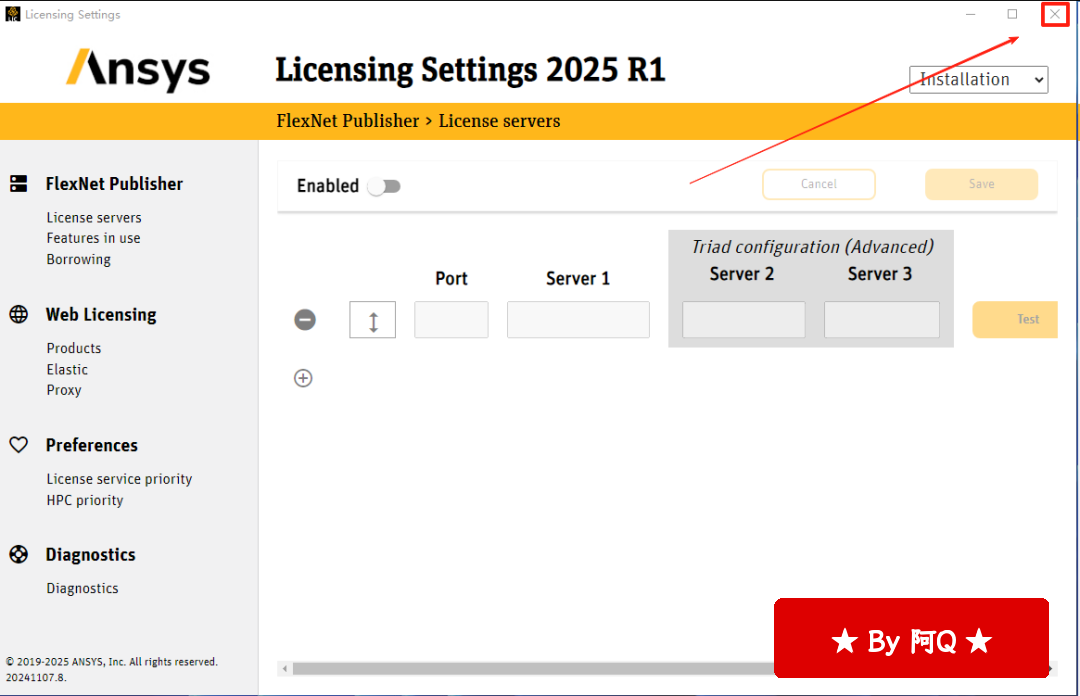Click the Cancel button
1080x696 pixels.
(x=819, y=185)
